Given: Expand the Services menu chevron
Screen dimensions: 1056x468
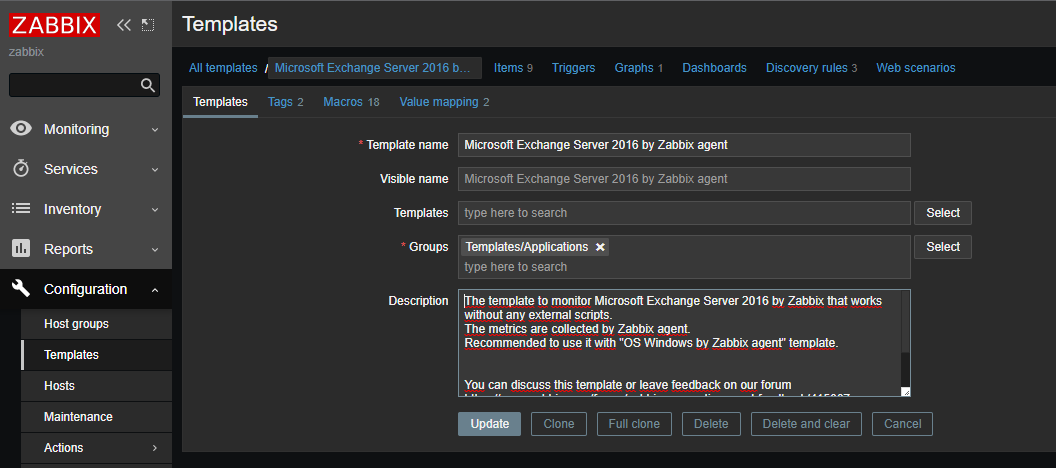Looking at the screenshot, I should tap(155, 170).
